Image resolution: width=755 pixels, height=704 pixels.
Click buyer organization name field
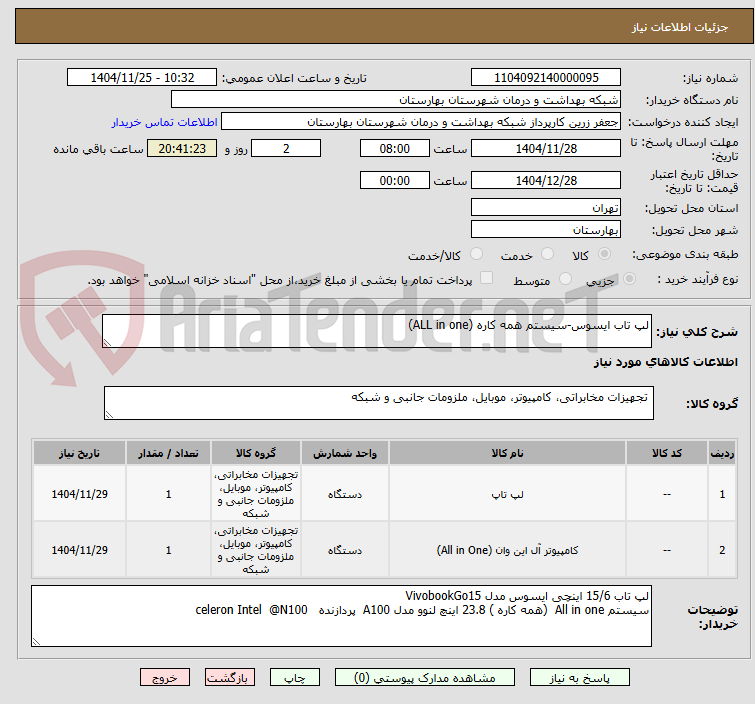396,100
